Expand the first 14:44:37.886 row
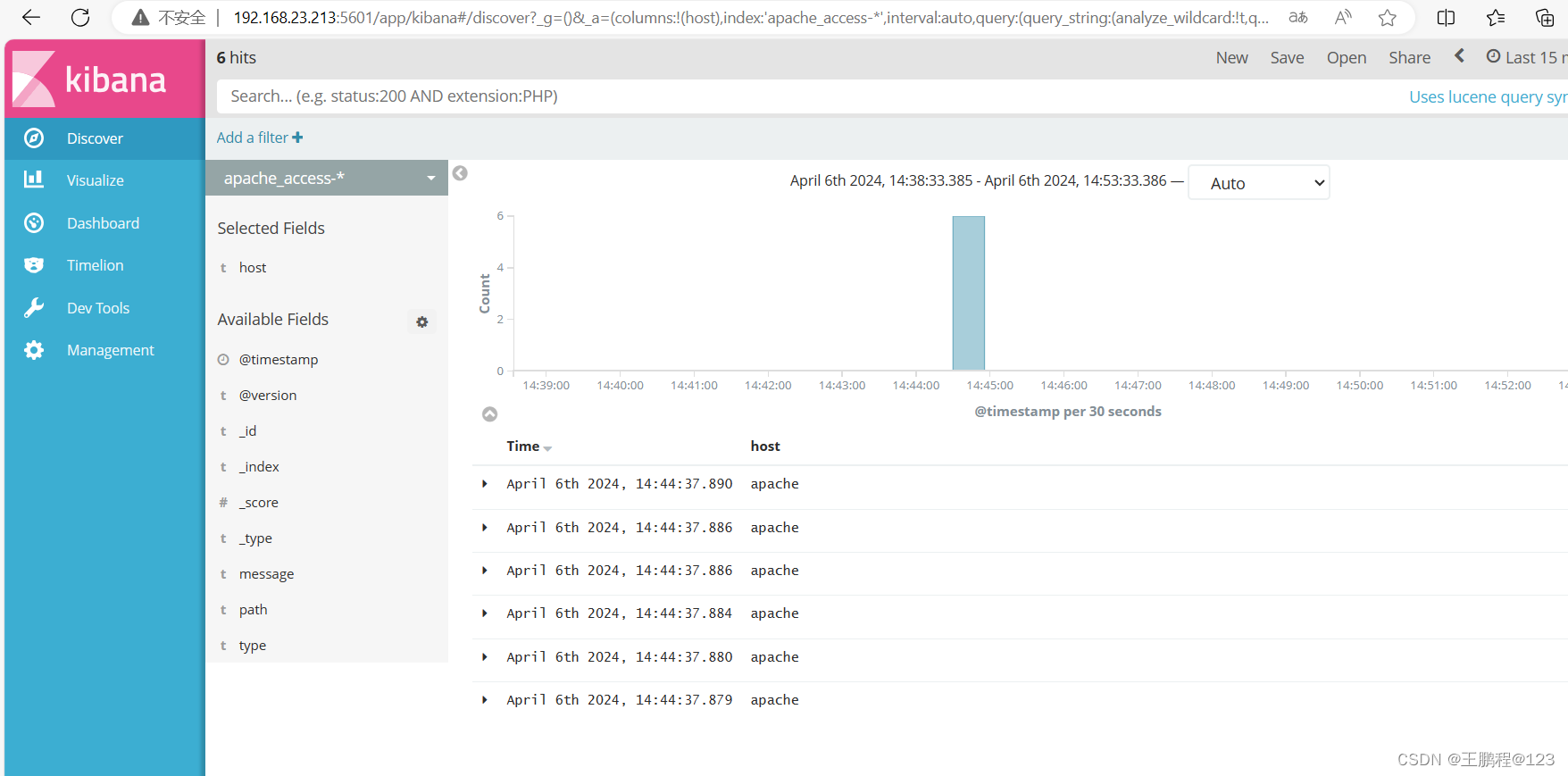1568x776 pixels. pos(485,528)
